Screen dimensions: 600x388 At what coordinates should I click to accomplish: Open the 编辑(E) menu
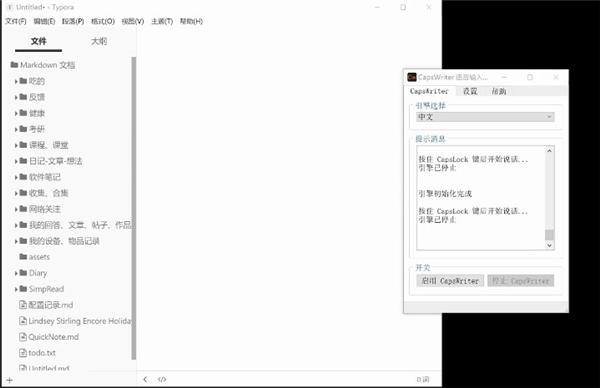click(x=44, y=21)
